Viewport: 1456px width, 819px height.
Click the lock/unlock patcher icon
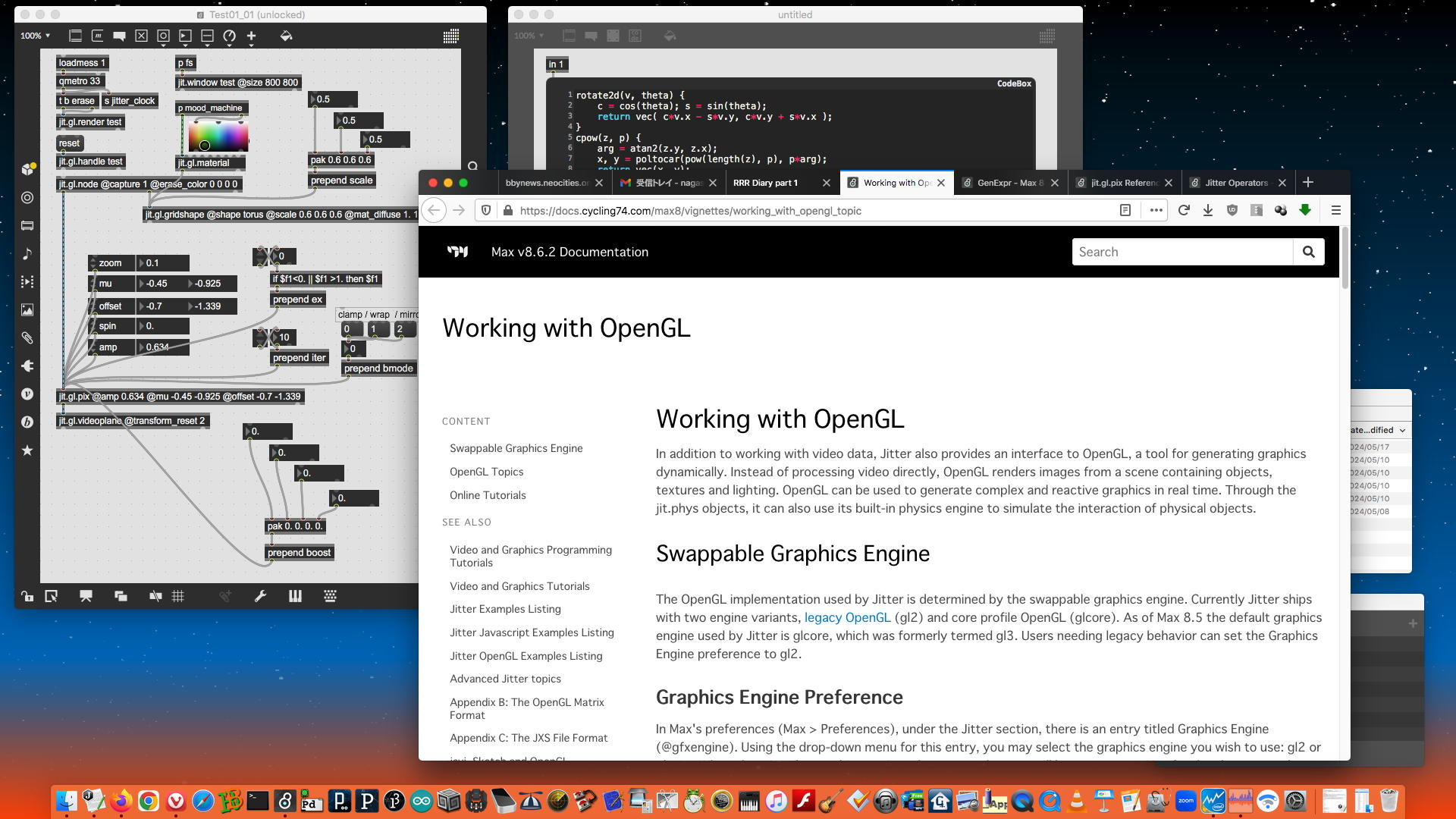point(27,596)
